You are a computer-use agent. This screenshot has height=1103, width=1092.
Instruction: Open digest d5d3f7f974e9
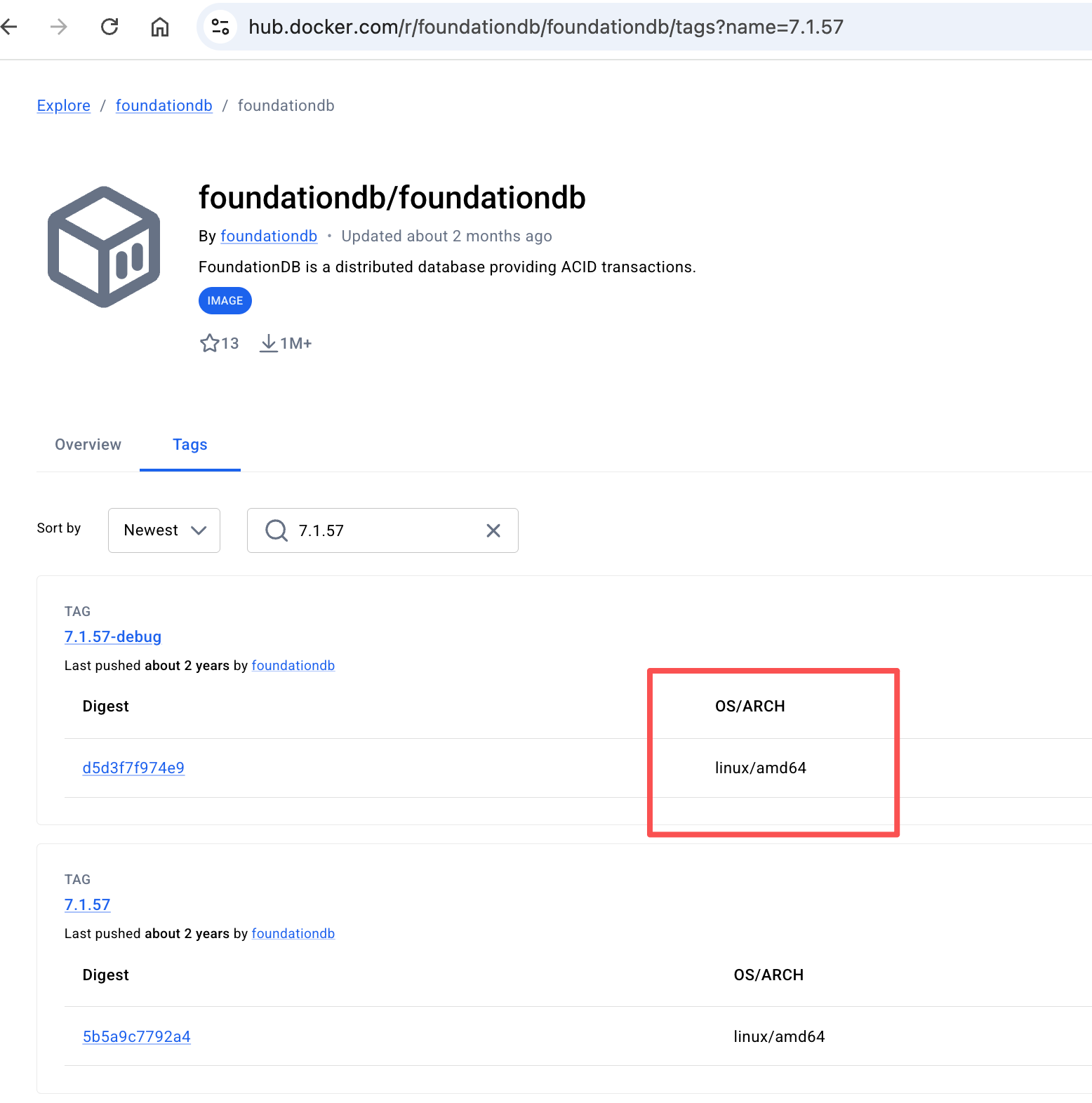coord(133,768)
